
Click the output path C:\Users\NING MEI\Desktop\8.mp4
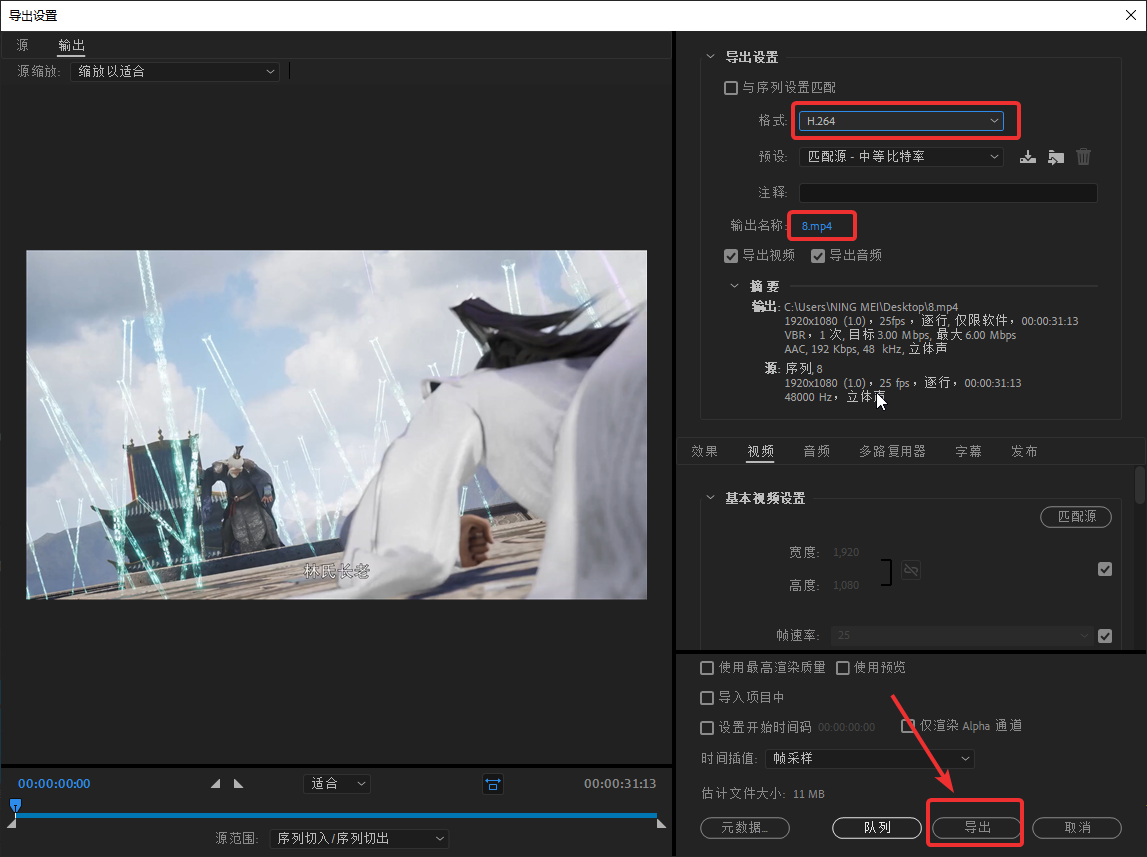[870, 307]
